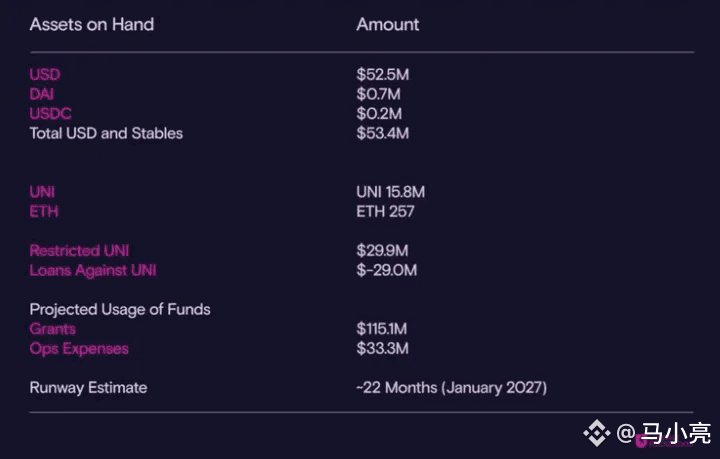
Task: Click the pink USD asset label
Action: point(45,74)
